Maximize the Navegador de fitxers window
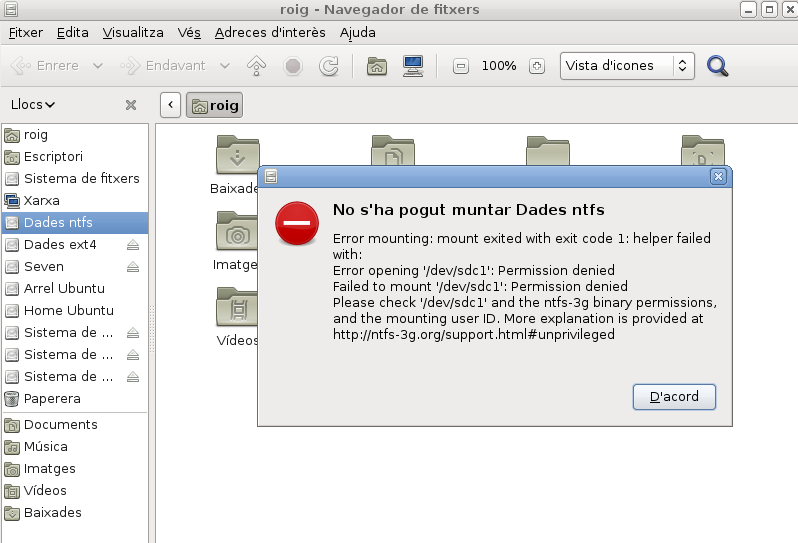Image resolution: width=798 pixels, height=543 pixels. click(770, 9)
